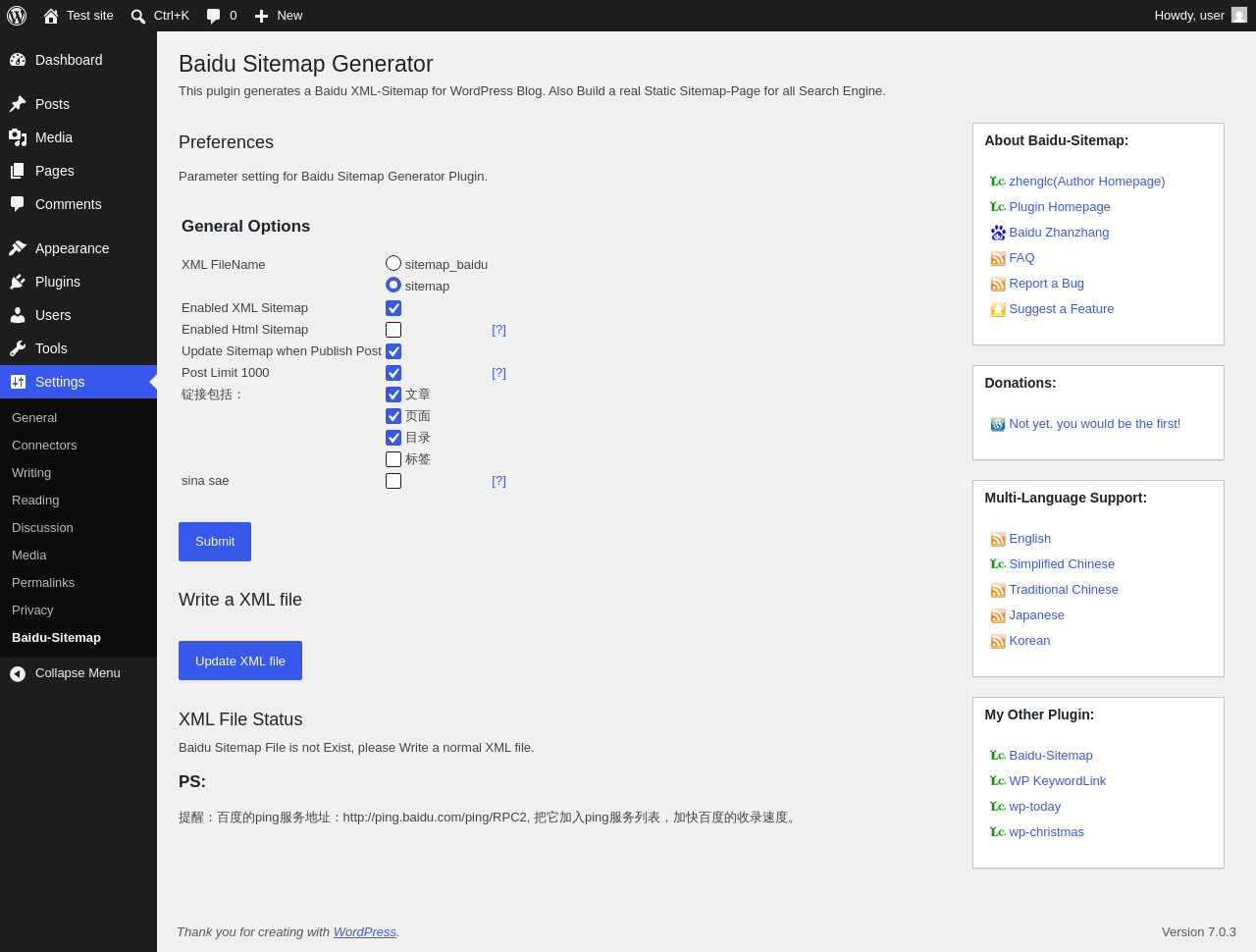Image resolution: width=1256 pixels, height=952 pixels.
Task: Uncheck the 页面 checkbox
Action: (393, 416)
